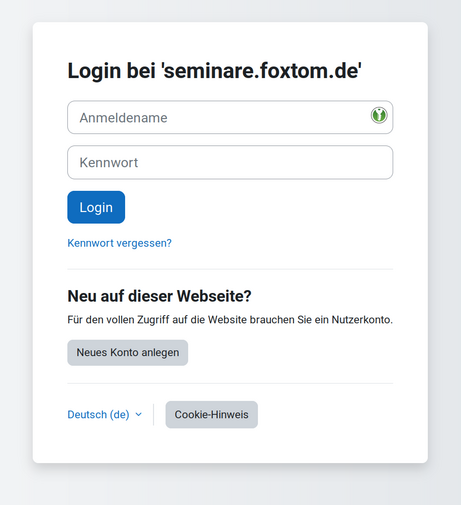The height and width of the screenshot is (505, 461).
Task: Click the green password manager icon in Anmeldename field
Action: pos(379,115)
